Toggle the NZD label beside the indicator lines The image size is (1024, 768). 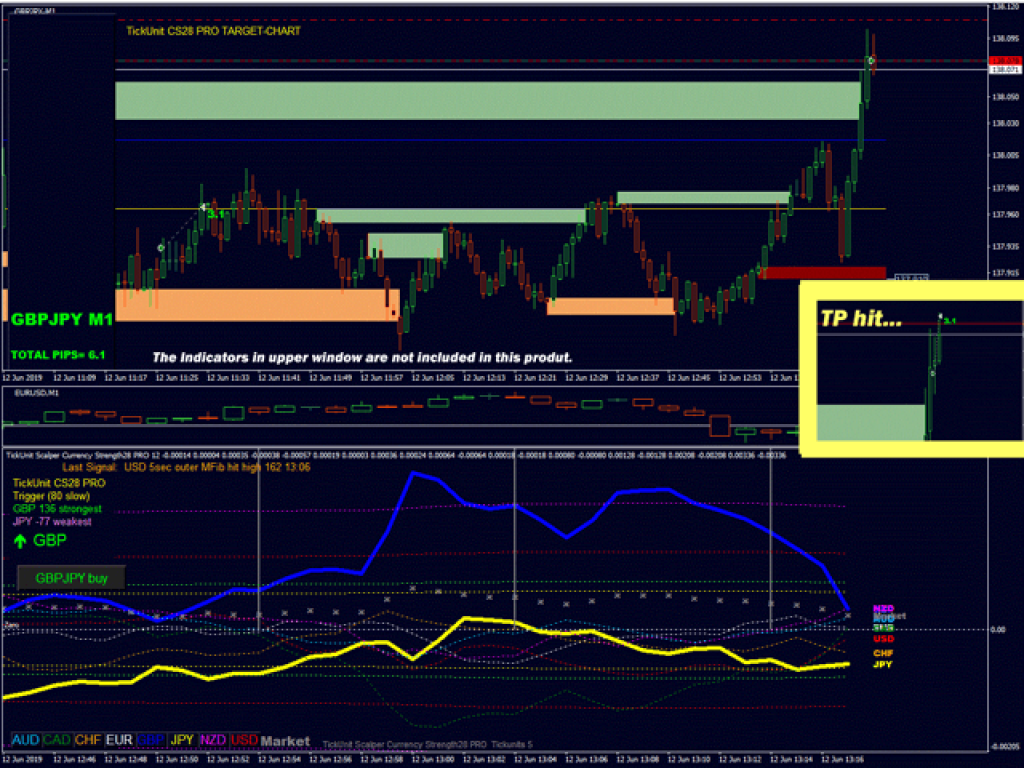[x=883, y=608]
